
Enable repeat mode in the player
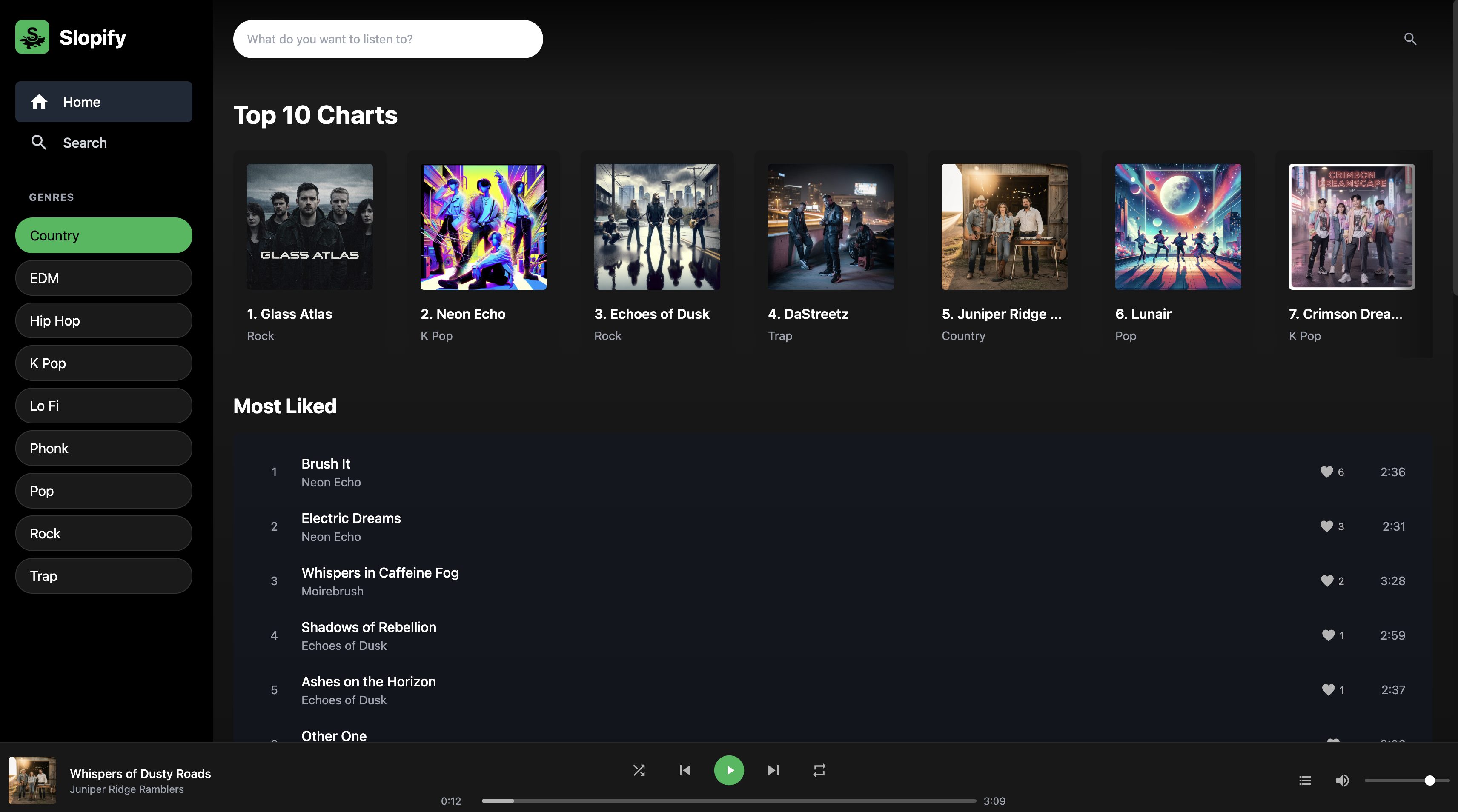pos(819,770)
